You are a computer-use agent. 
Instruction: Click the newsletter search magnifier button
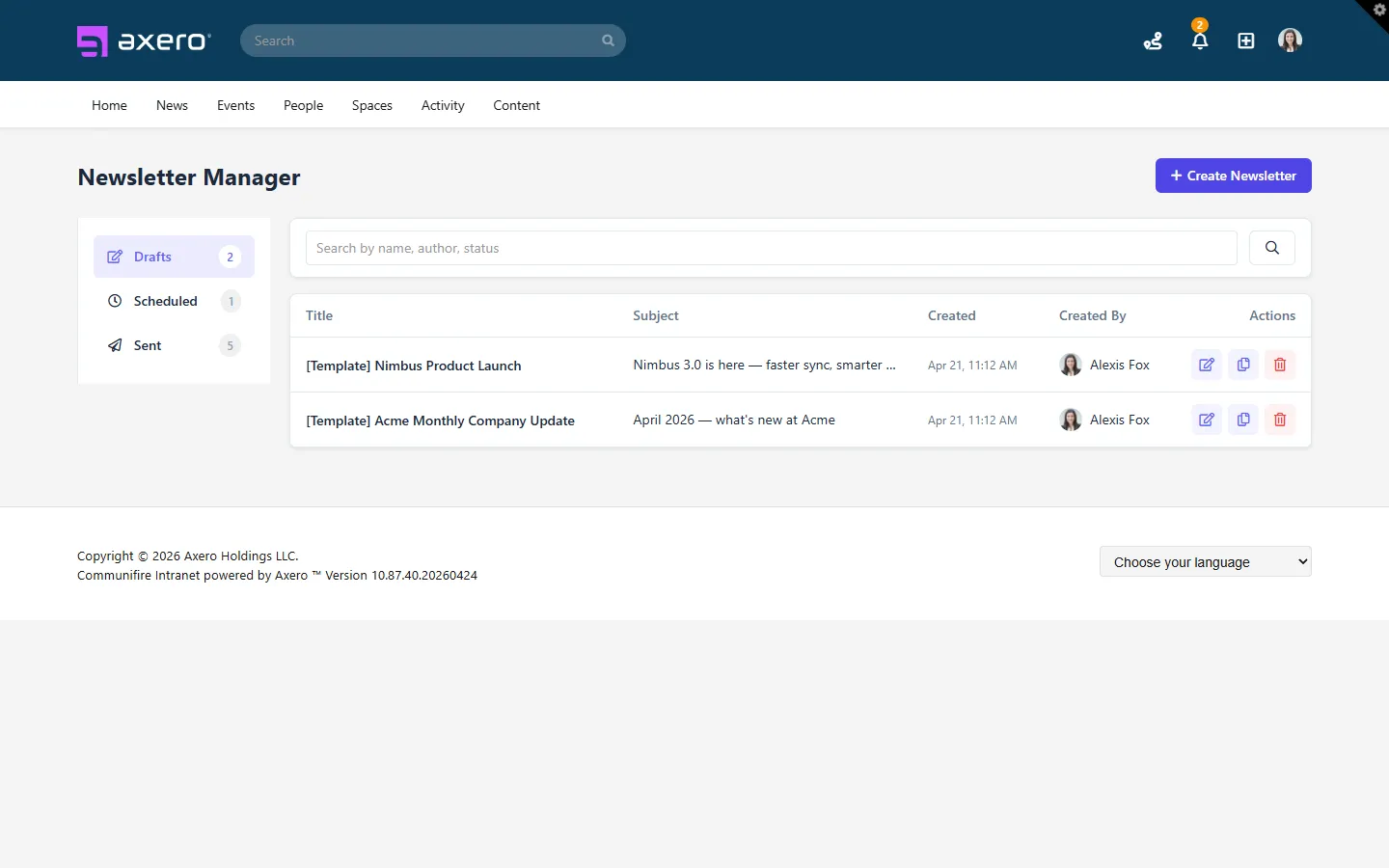[1272, 248]
